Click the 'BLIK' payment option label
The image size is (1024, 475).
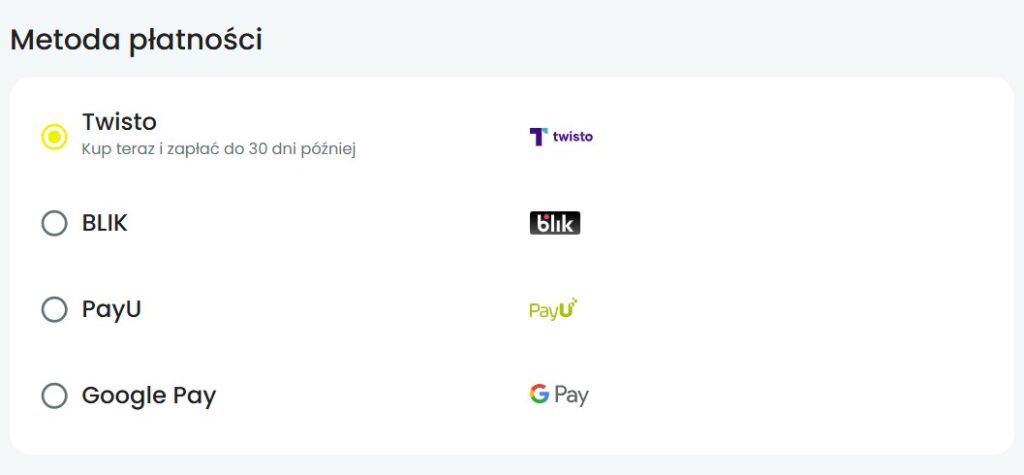(x=105, y=223)
